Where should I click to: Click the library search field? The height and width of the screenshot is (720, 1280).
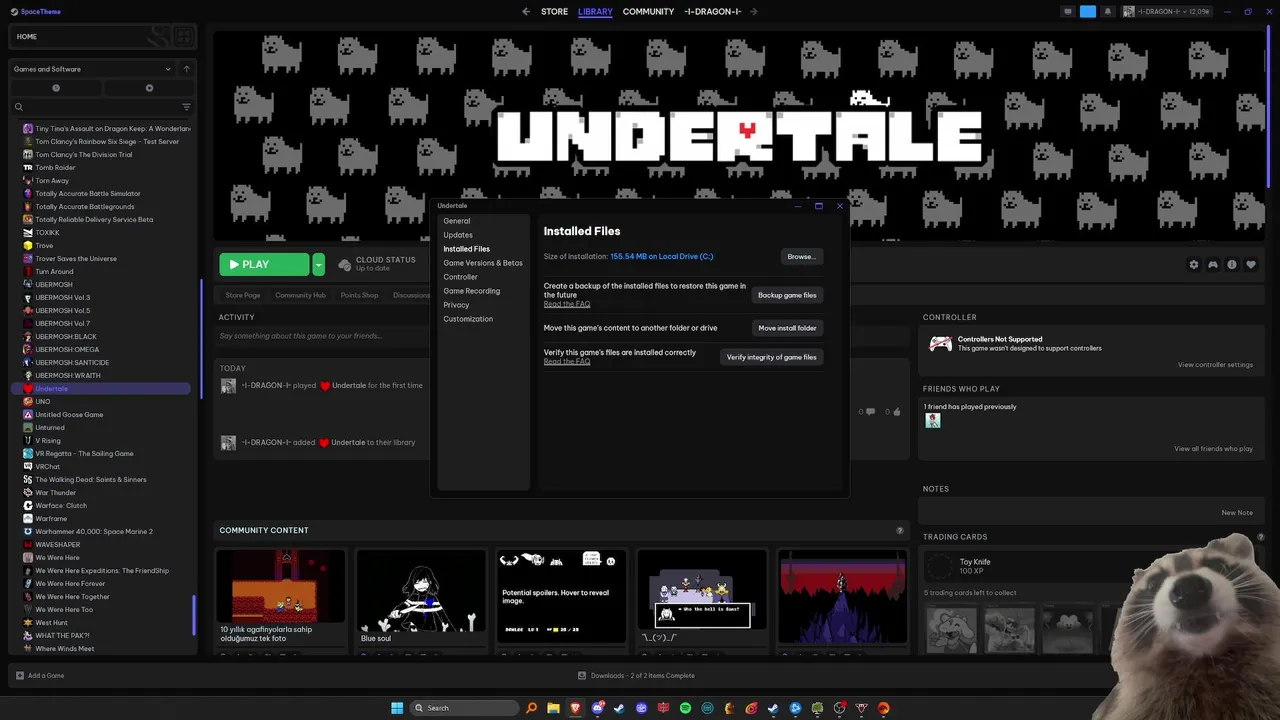[95, 107]
